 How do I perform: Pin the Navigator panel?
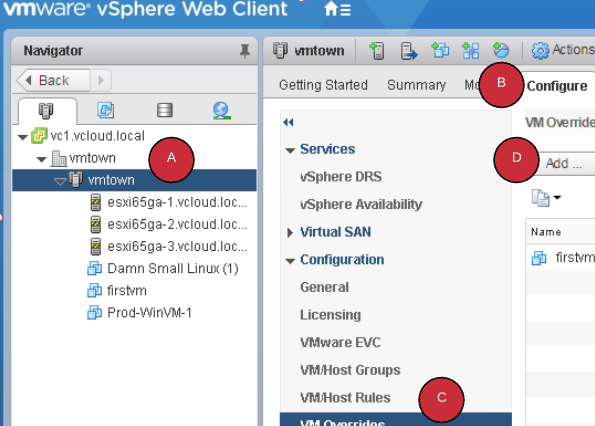245,51
